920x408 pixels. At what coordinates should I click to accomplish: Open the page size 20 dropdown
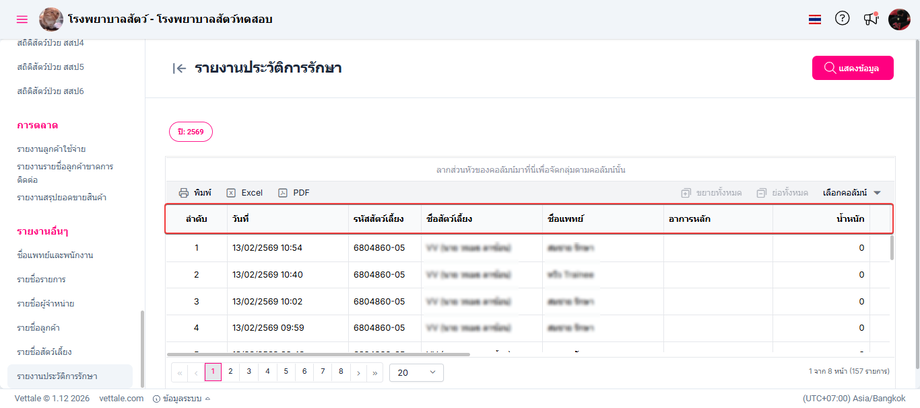click(x=416, y=372)
